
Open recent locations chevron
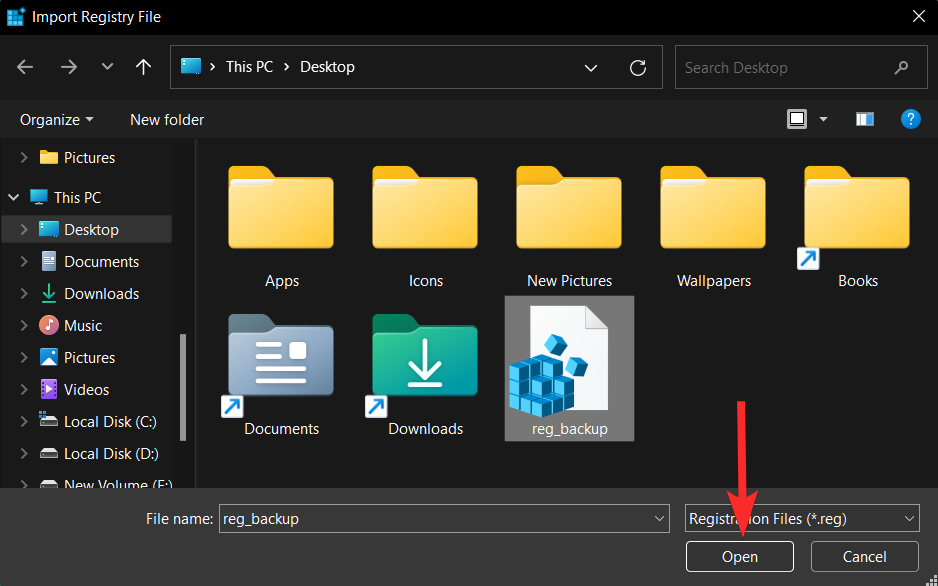[107, 67]
